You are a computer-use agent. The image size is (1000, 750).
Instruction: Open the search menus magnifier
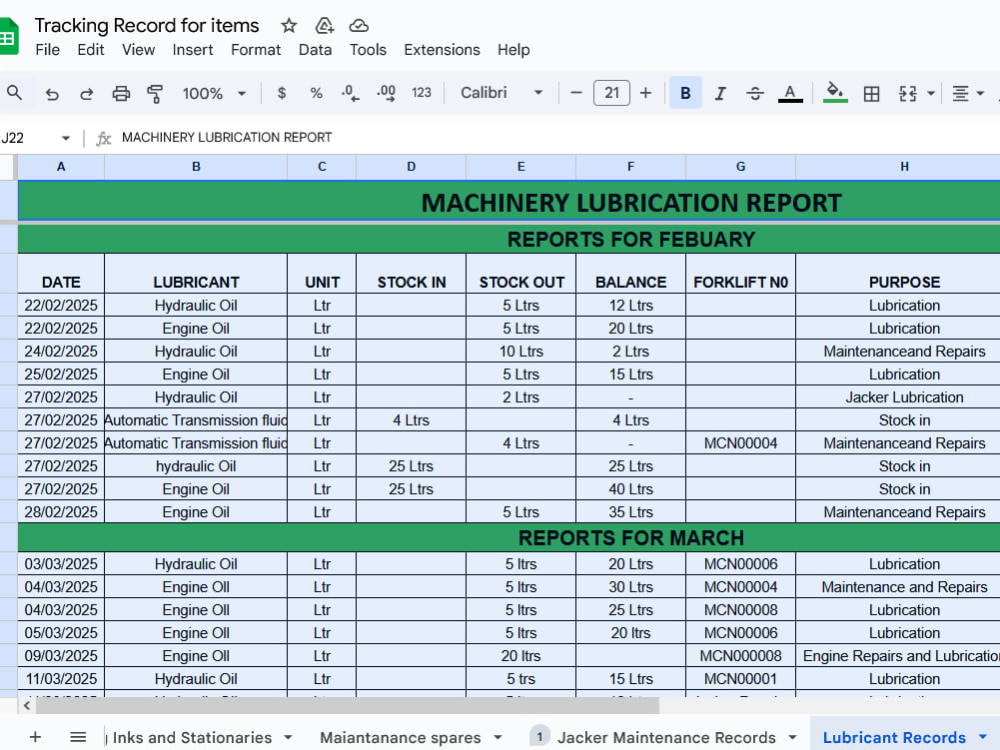pyautogui.click(x=15, y=93)
